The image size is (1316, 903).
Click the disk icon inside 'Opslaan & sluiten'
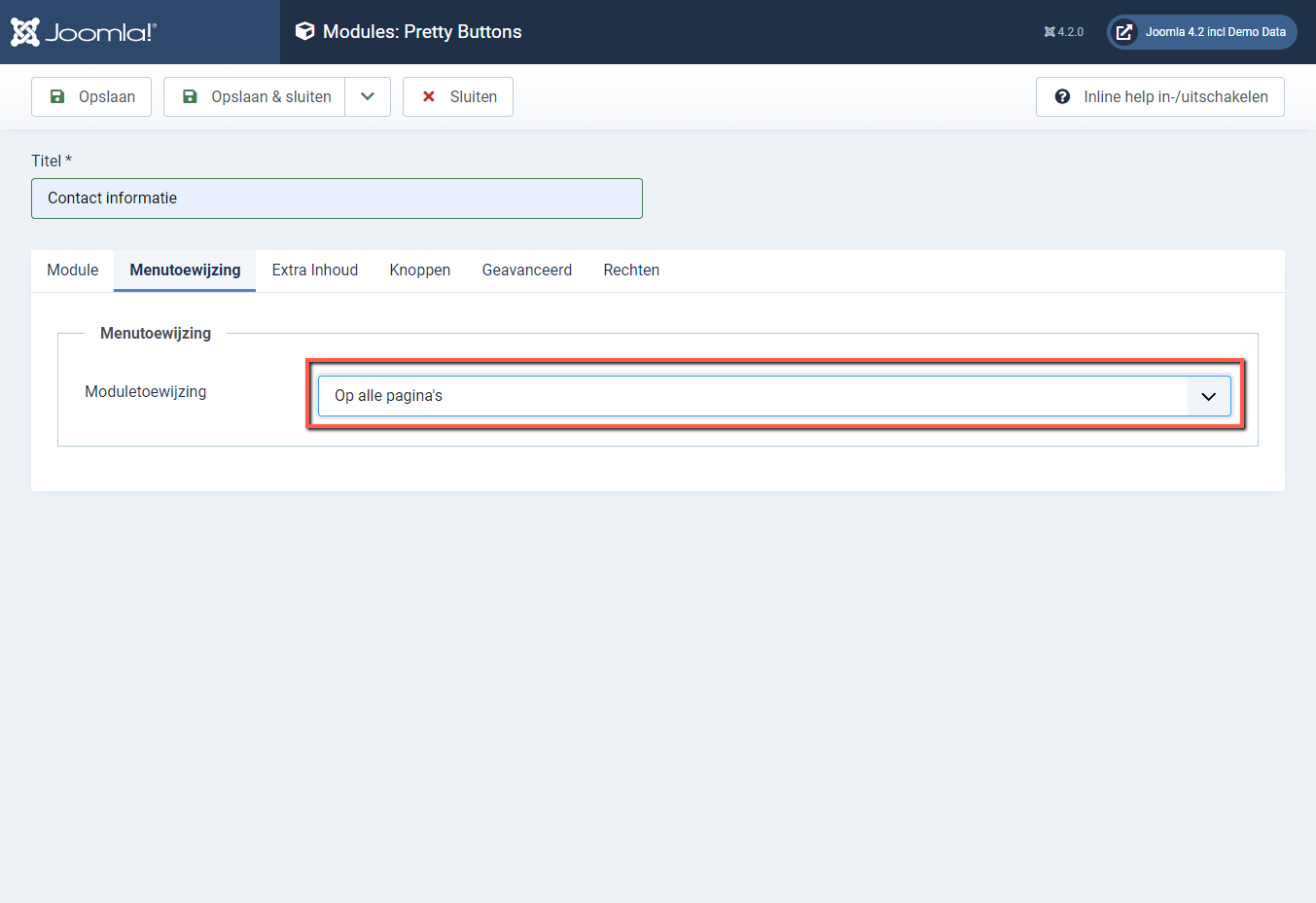[189, 96]
